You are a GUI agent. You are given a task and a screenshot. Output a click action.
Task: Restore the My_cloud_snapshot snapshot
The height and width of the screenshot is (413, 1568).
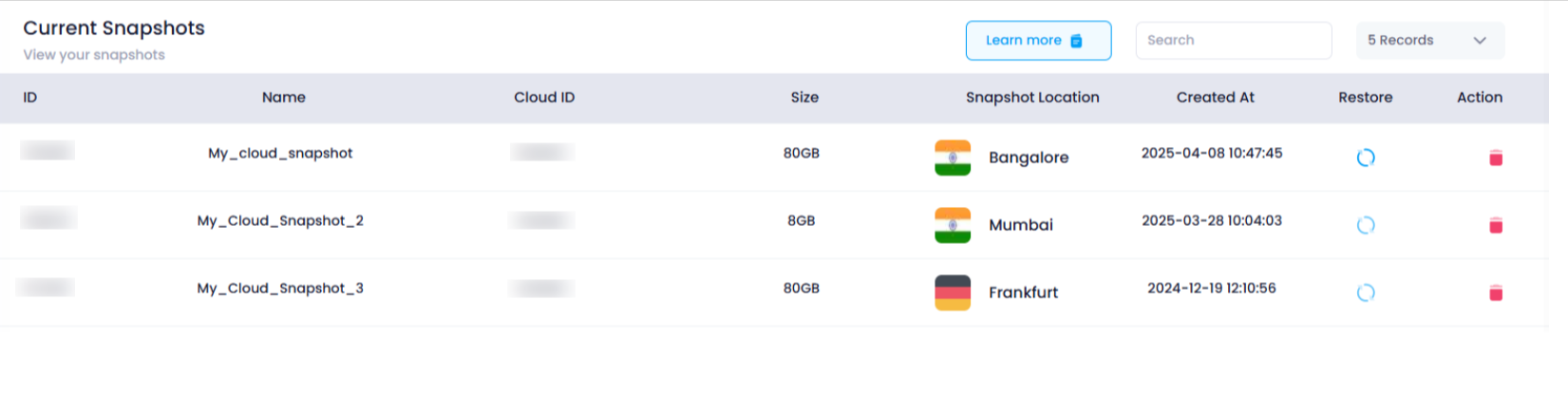[1366, 158]
